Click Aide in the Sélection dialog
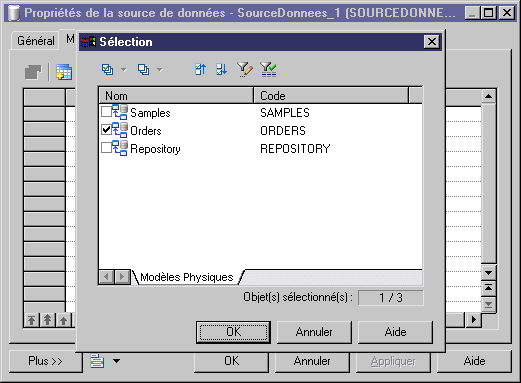The width and height of the screenshot is (521, 383). (x=395, y=332)
